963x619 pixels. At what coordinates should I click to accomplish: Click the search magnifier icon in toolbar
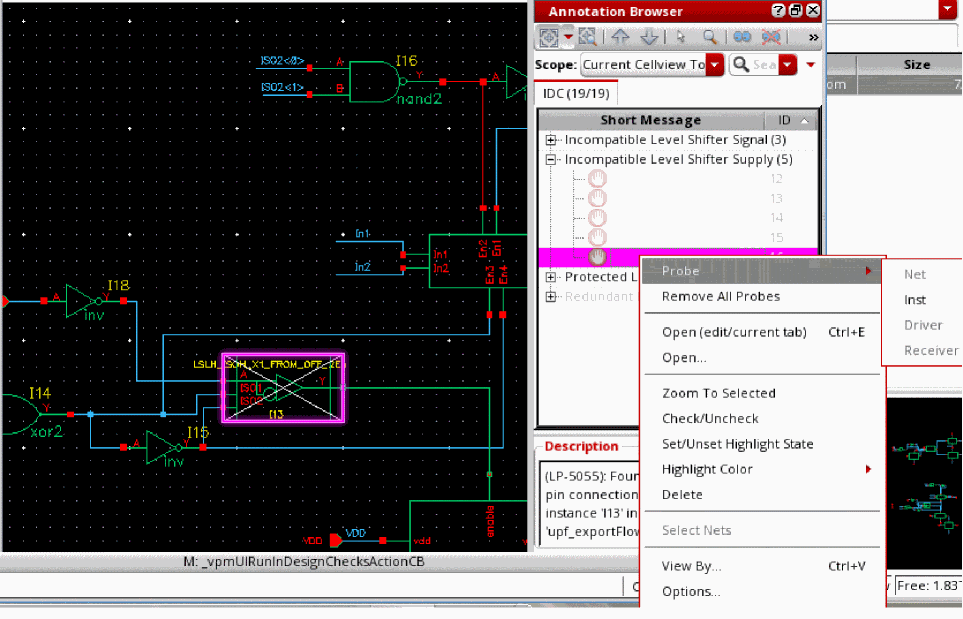709,37
